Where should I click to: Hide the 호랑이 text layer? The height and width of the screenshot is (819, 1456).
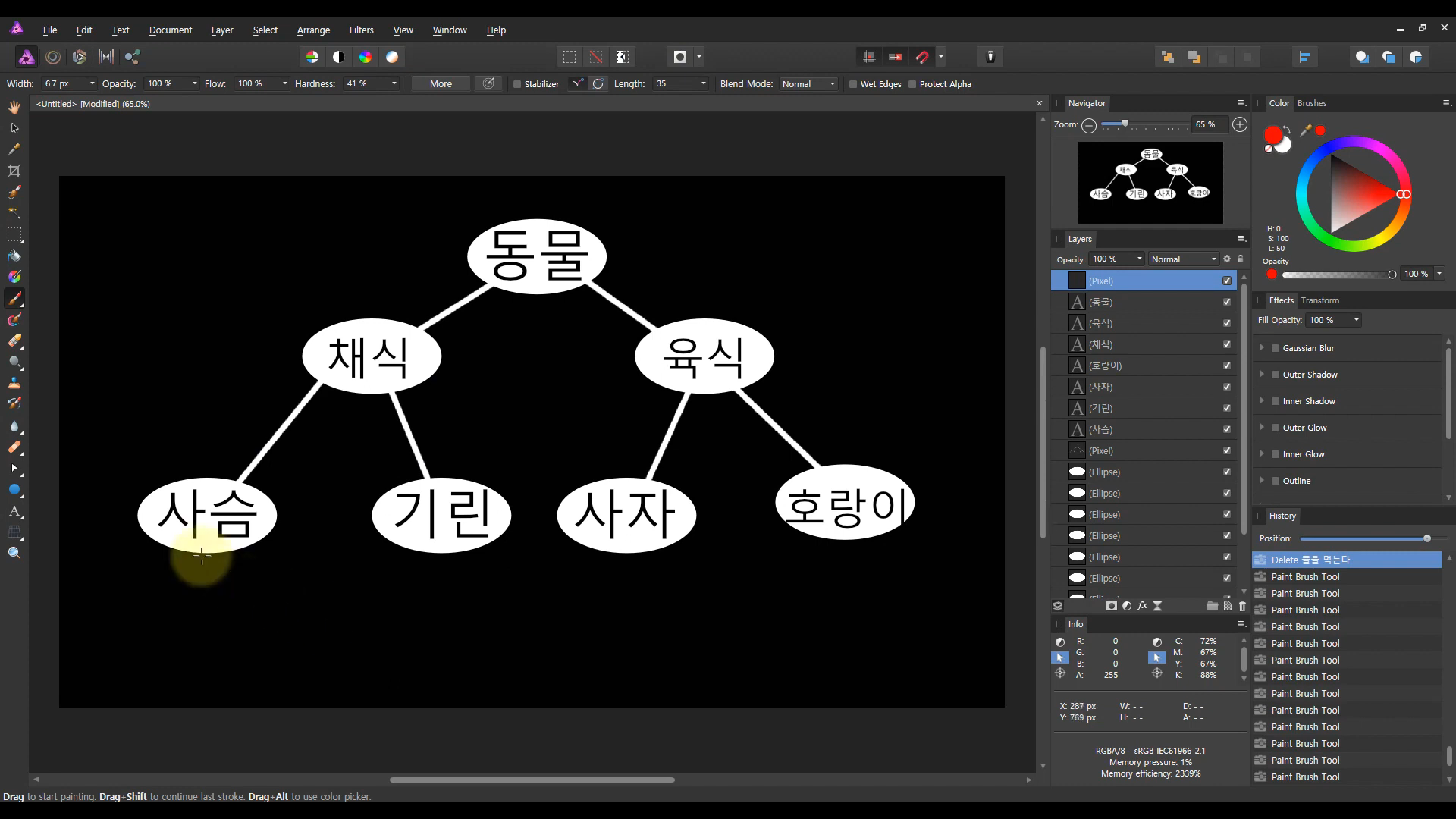point(1226,366)
